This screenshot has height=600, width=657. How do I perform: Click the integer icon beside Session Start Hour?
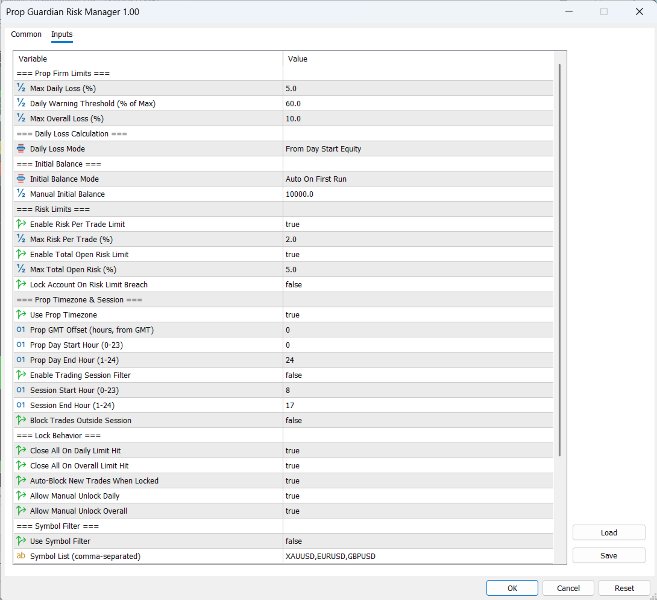point(21,390)
